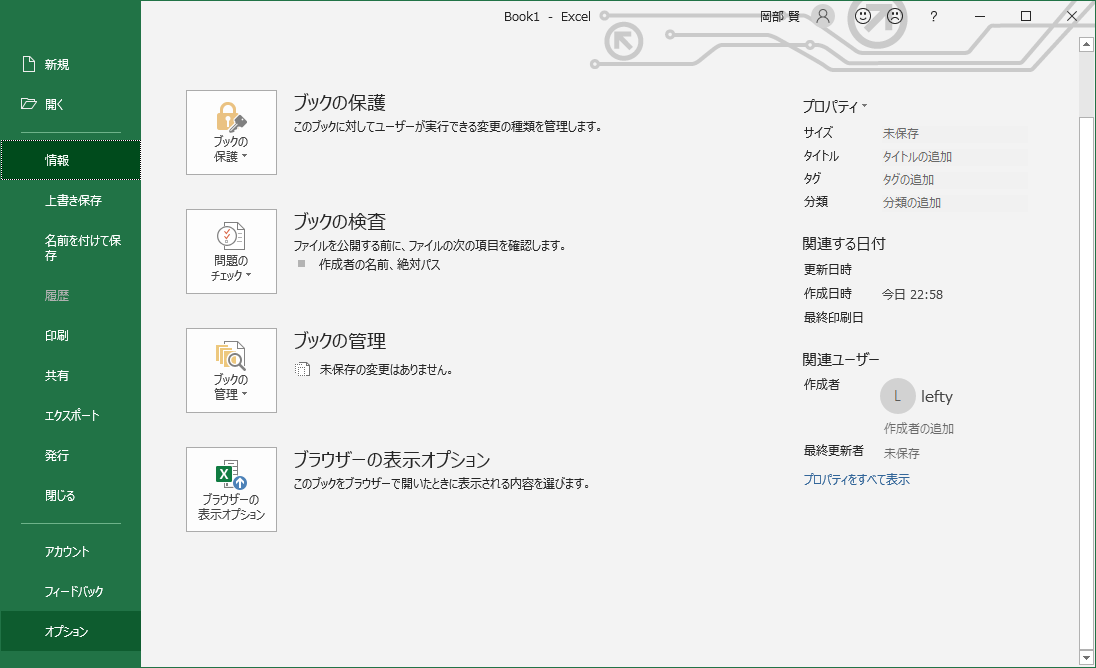Click the question mark help icon
This screenshot has width=1096, height=668.
pos(933,16)
